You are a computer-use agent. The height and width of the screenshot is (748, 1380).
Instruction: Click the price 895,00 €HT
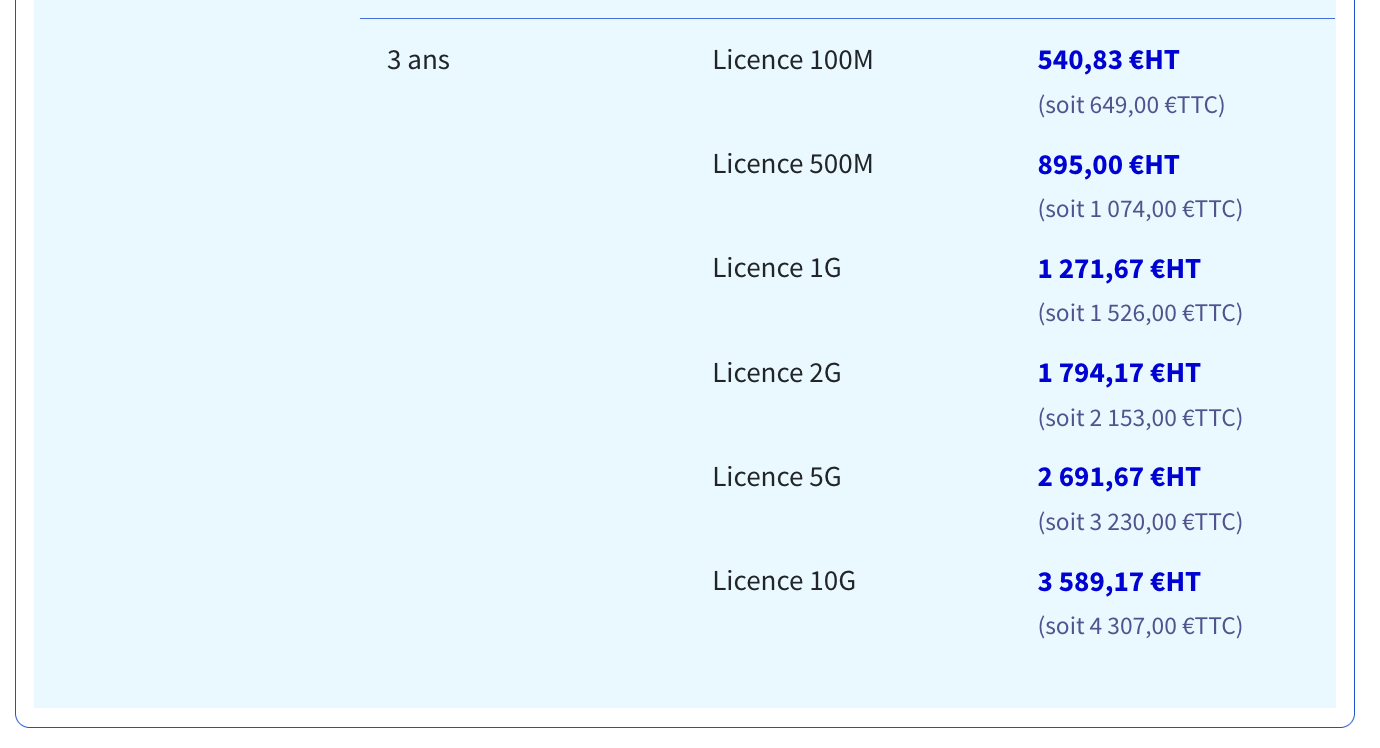pyautogui.click(x=1108, y=165)
